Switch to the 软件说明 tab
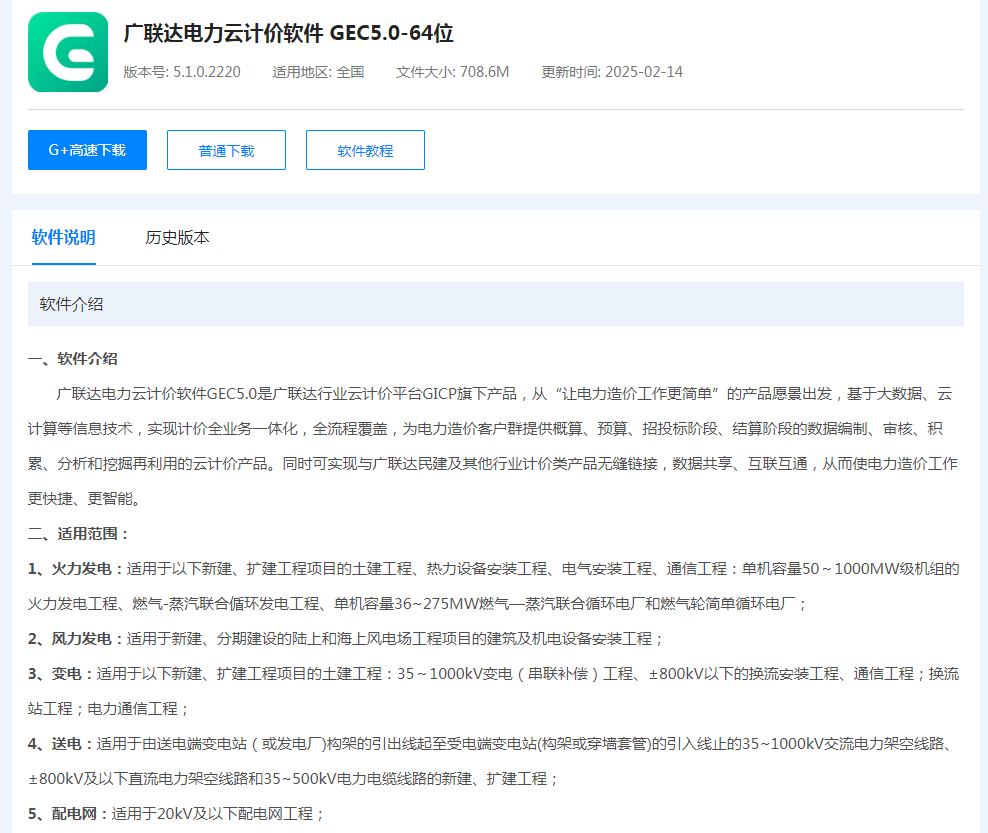988x833 pixels. coord(64,238)
